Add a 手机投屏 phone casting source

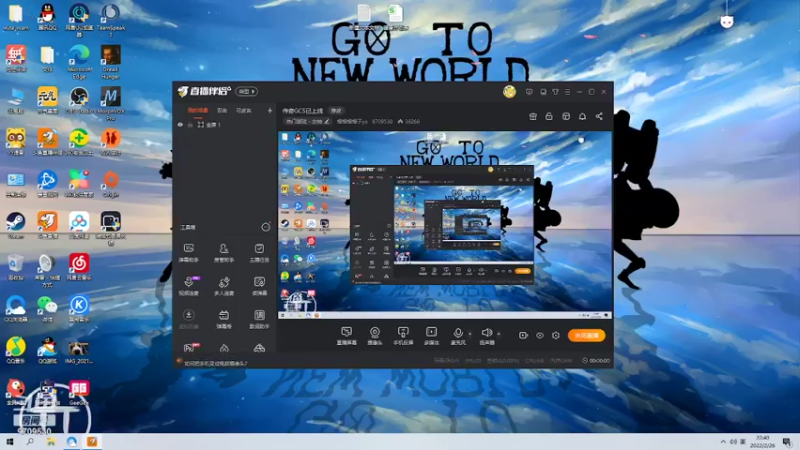403,336
